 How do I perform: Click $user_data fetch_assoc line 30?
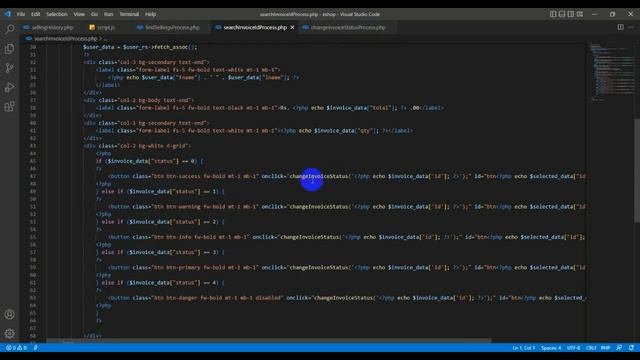(x=140, y=47)
